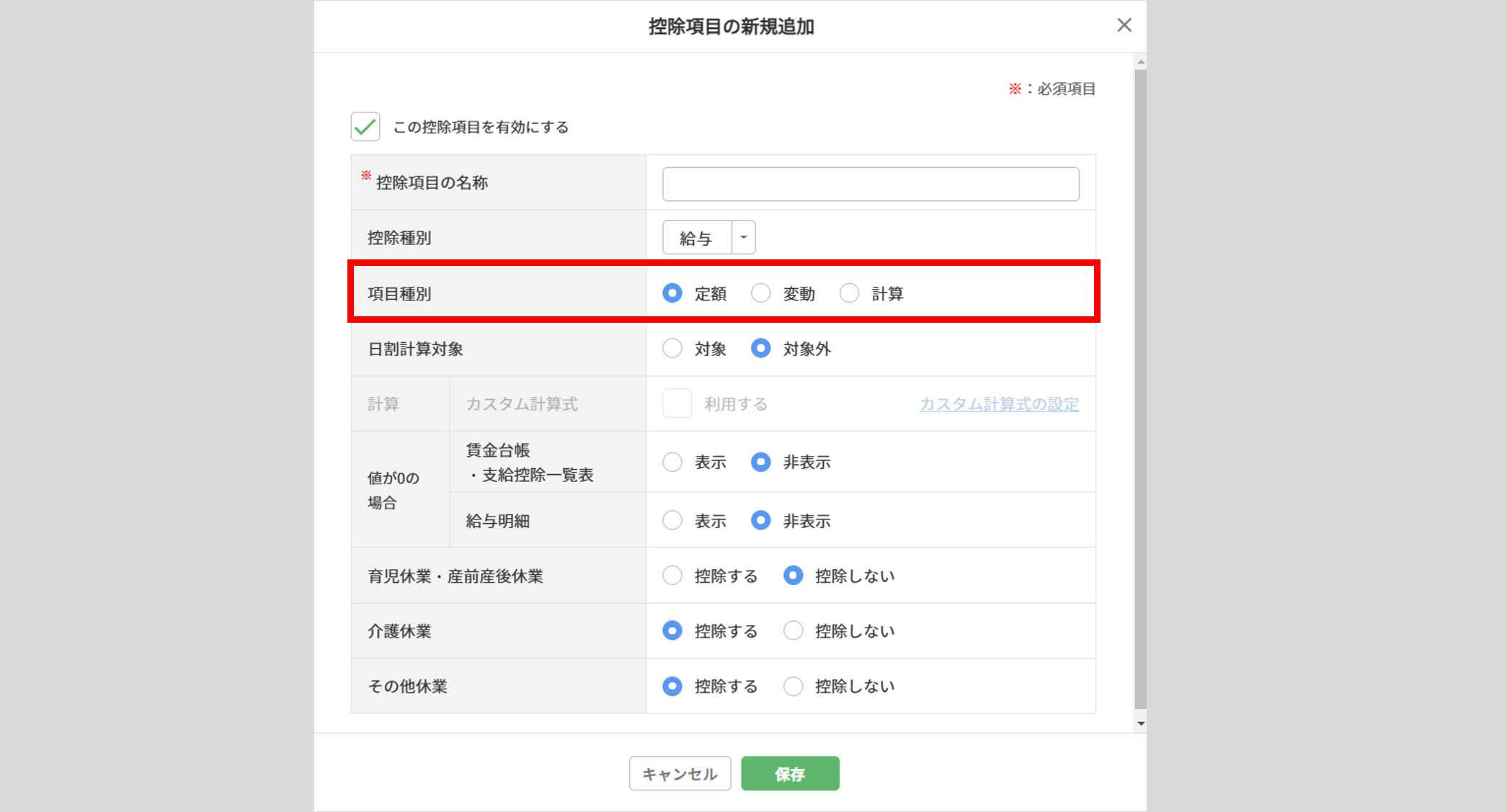The image size is (1507, 812).
Task: Select 定額 radio for 項目種別
Action: pyautogui.click(x=672, y=293)
